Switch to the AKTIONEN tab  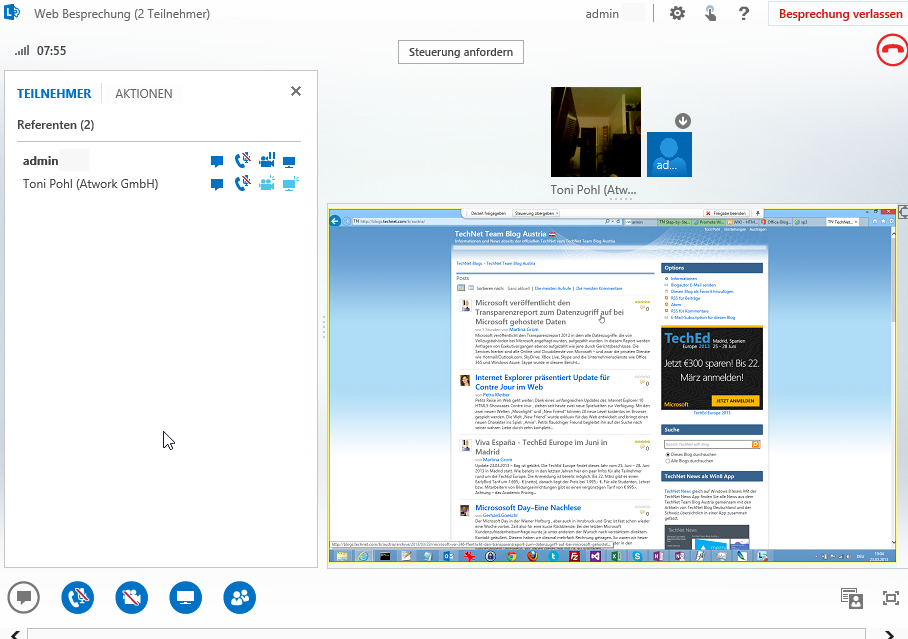(x=144, y=94)
